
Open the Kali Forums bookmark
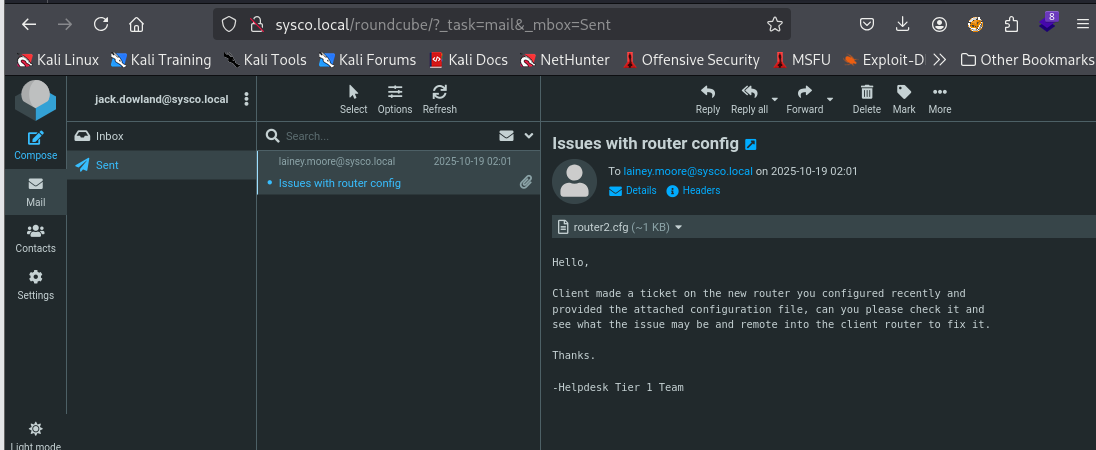coord(367,60)
